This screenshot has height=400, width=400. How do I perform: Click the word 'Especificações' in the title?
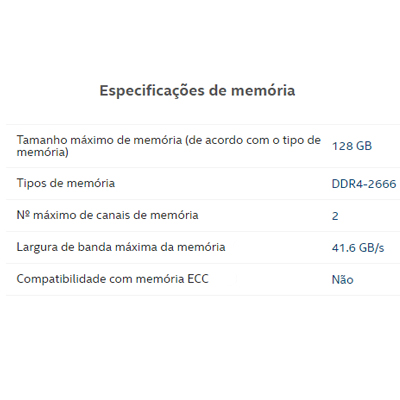152,91
